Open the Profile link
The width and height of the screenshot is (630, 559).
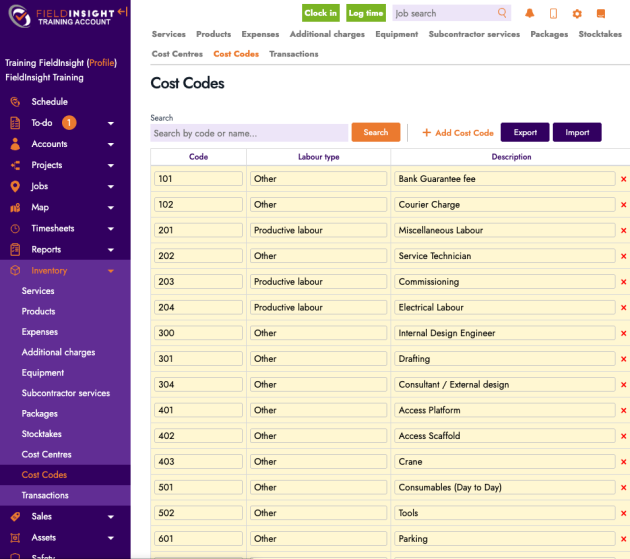click(x=101, y=62)
